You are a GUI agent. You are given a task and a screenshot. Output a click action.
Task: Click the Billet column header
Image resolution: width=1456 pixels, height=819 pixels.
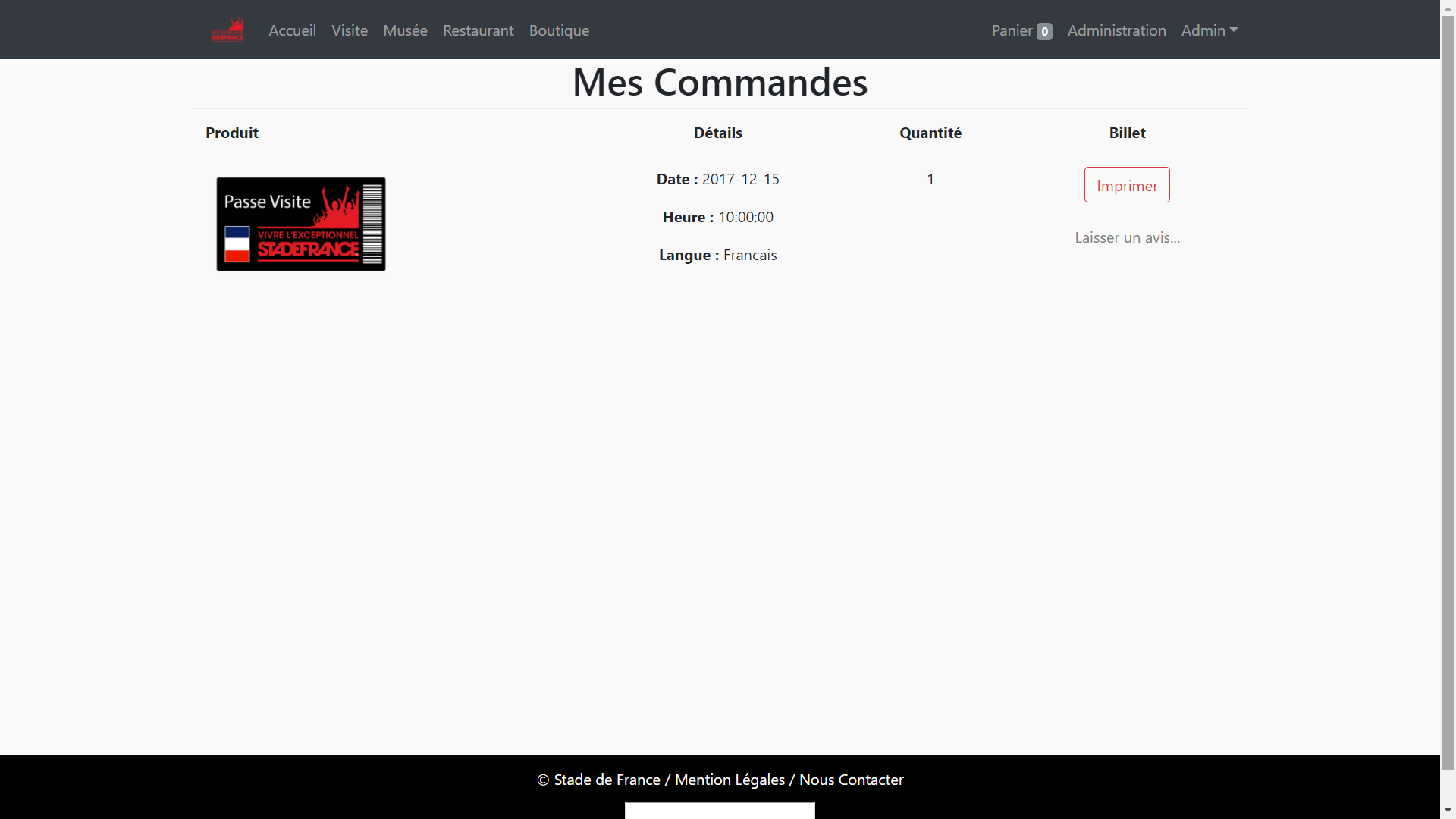[1127, 133]
